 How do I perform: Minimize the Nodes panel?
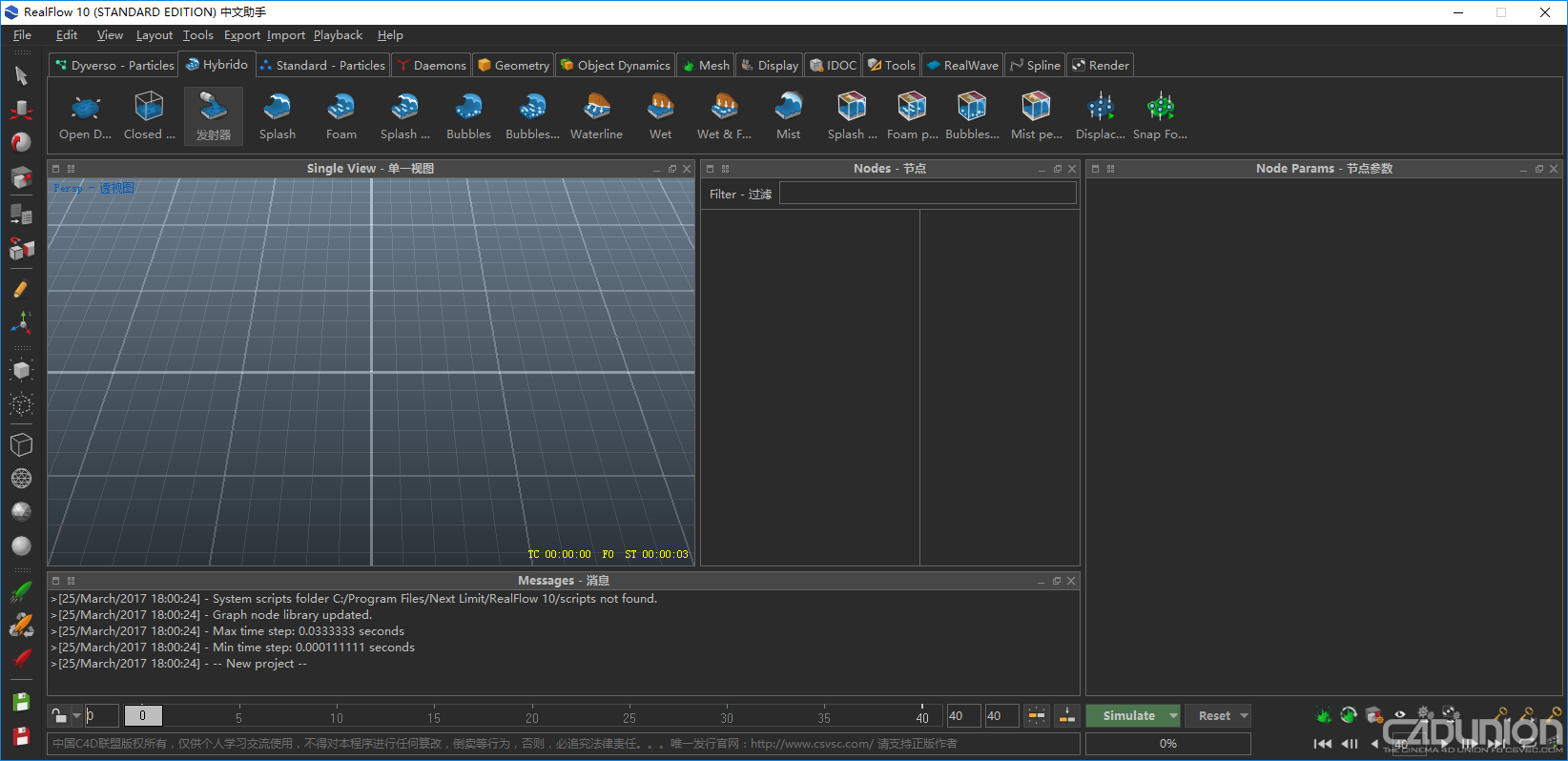[x=1042, y=169]
